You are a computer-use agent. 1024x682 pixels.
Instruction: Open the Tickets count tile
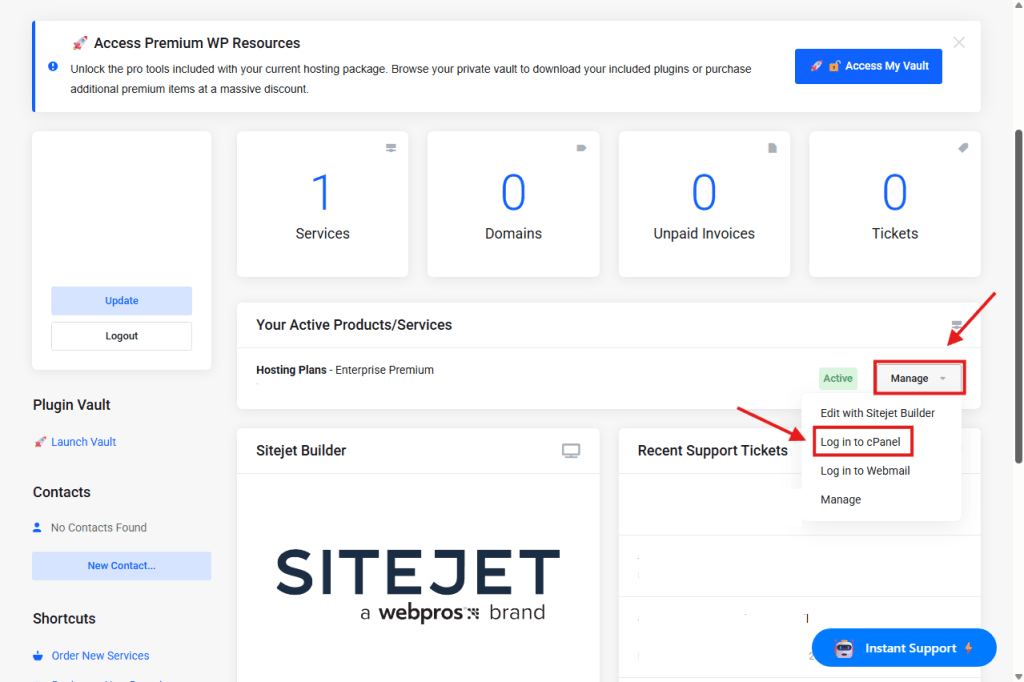(894, 204)
